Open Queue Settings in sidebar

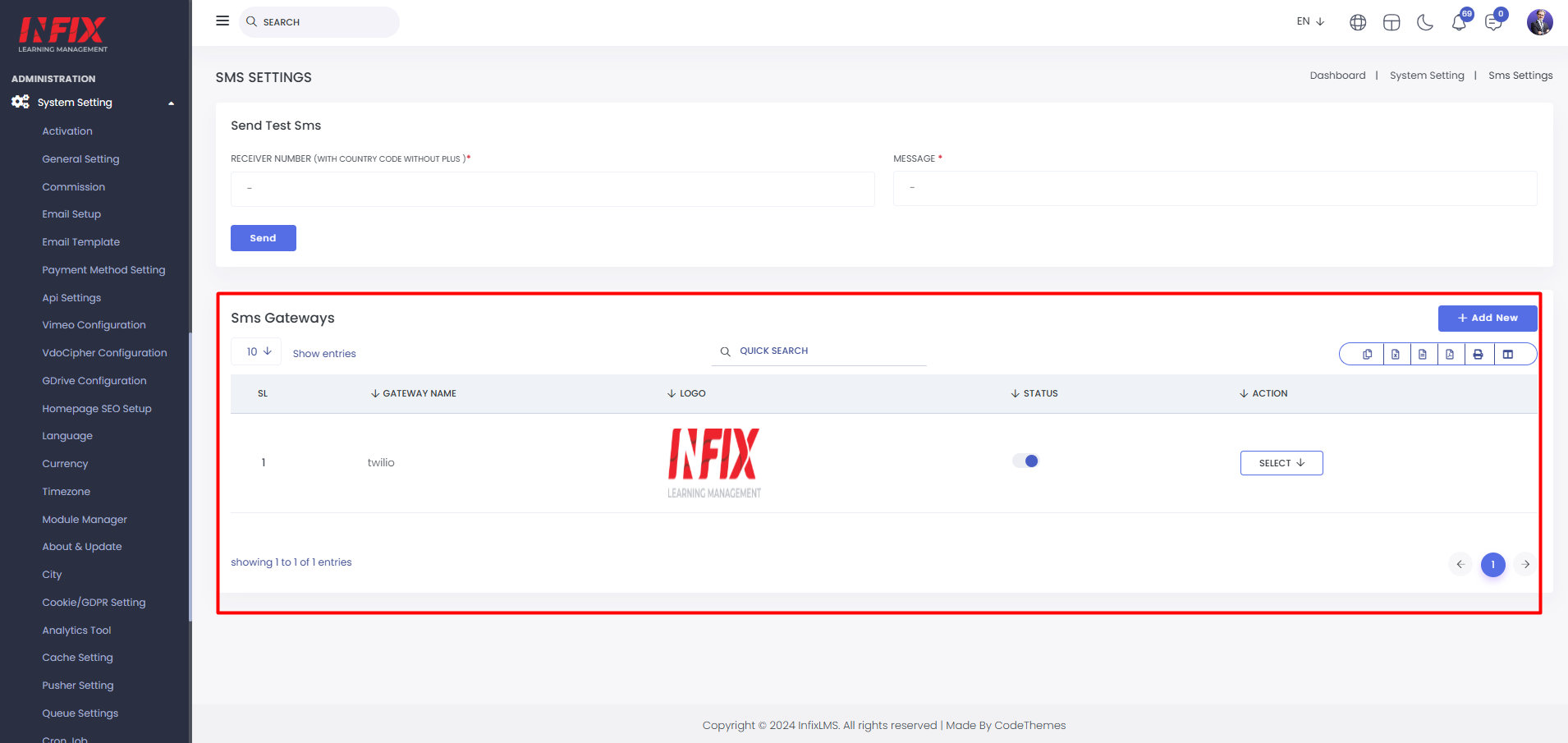pos(80,713)
